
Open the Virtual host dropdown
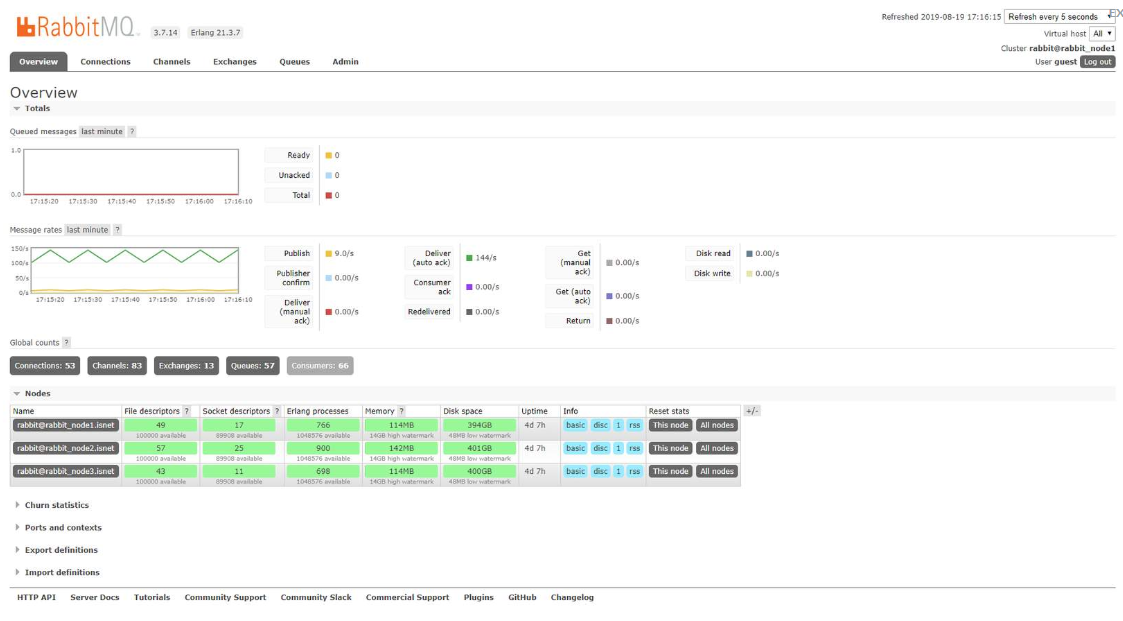pyautogui.click(x=1103, y=33)
